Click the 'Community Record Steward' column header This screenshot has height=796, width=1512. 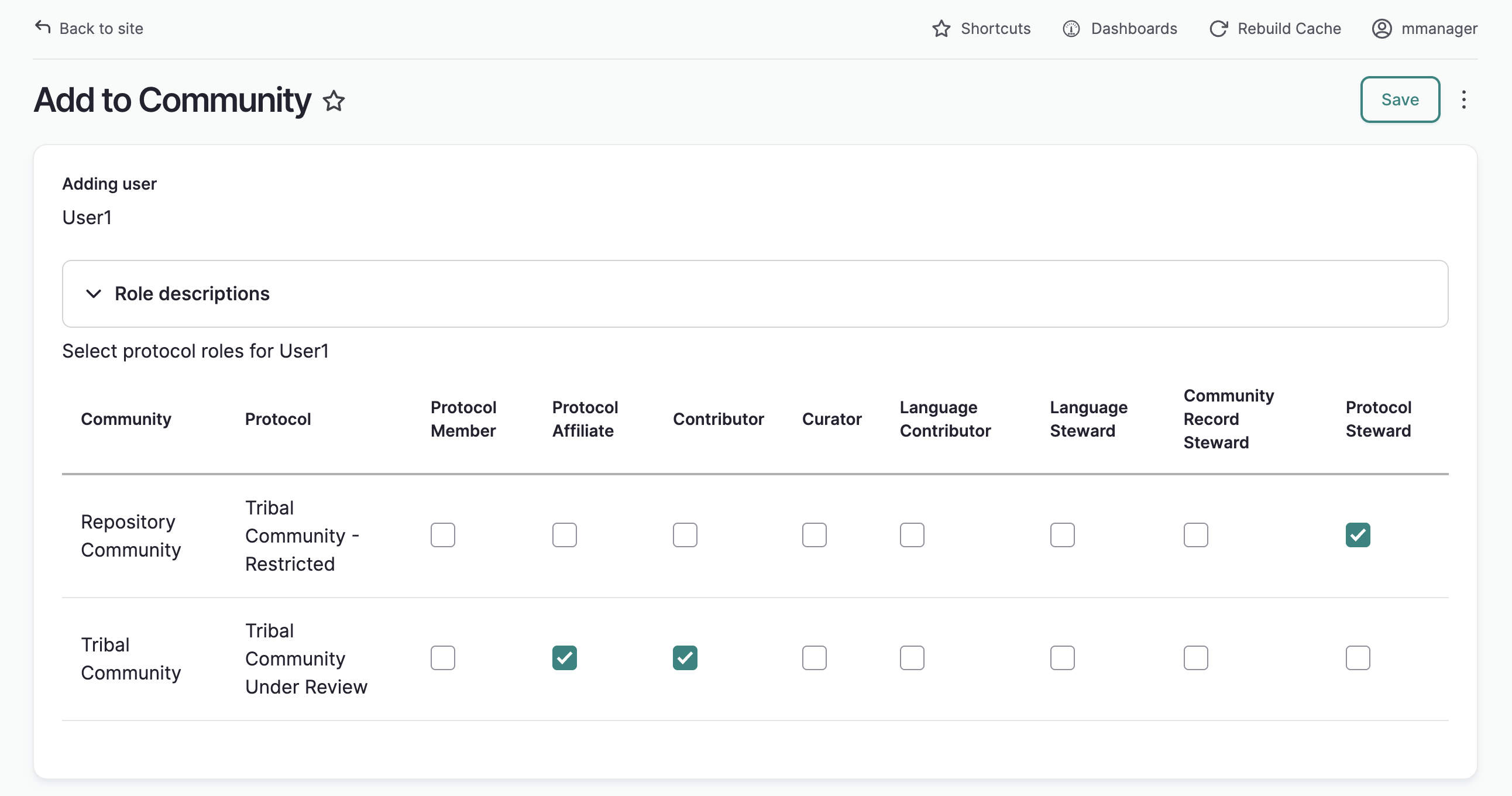pyautogui.click(x=1229, y=419)
